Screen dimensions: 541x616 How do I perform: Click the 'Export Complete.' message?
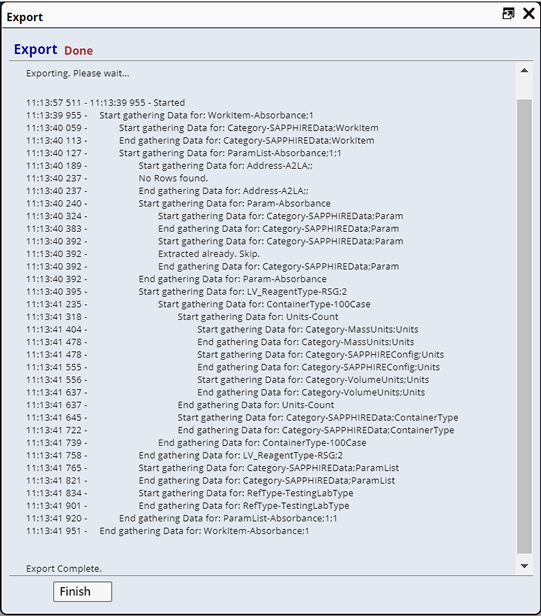coord(64,568)
